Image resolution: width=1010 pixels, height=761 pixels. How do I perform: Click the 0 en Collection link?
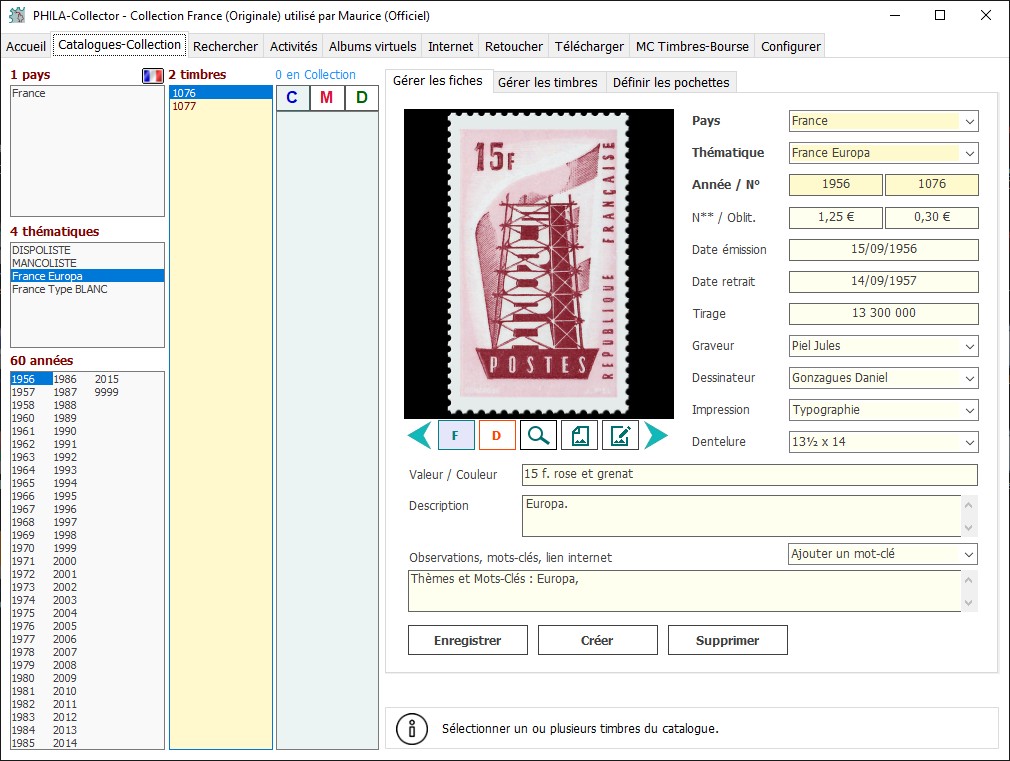point(315,75)
